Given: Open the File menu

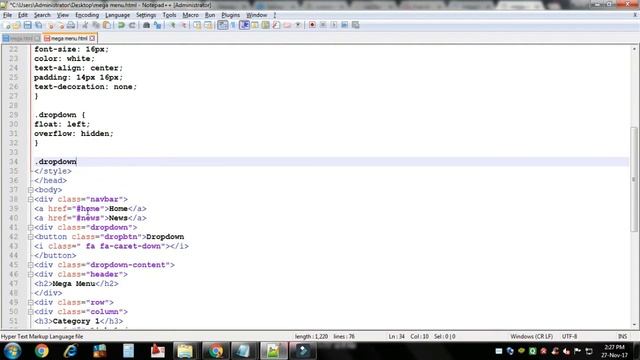Looking at the screenshot, I should (7, 15).
